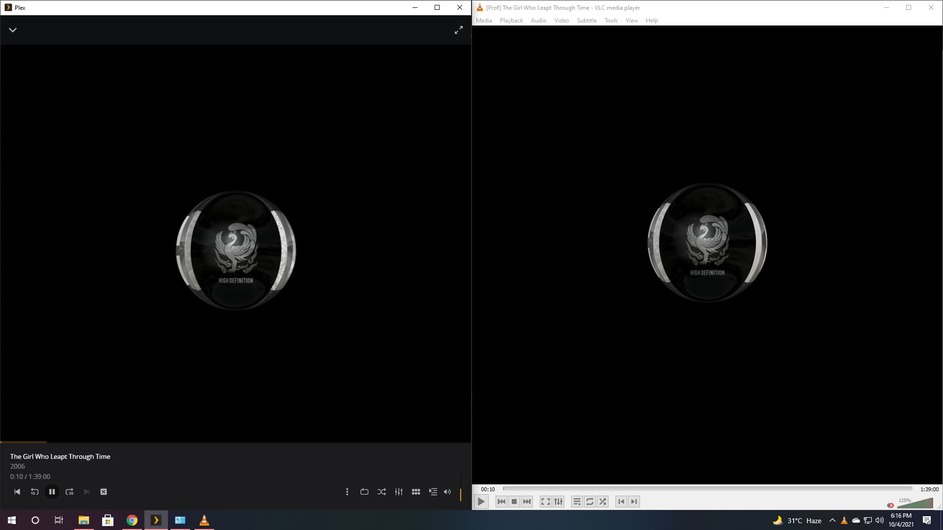Stop playback with the Plex stop icon
The height and width of the screenshot is (530, 943).
(x=103, y=491)
